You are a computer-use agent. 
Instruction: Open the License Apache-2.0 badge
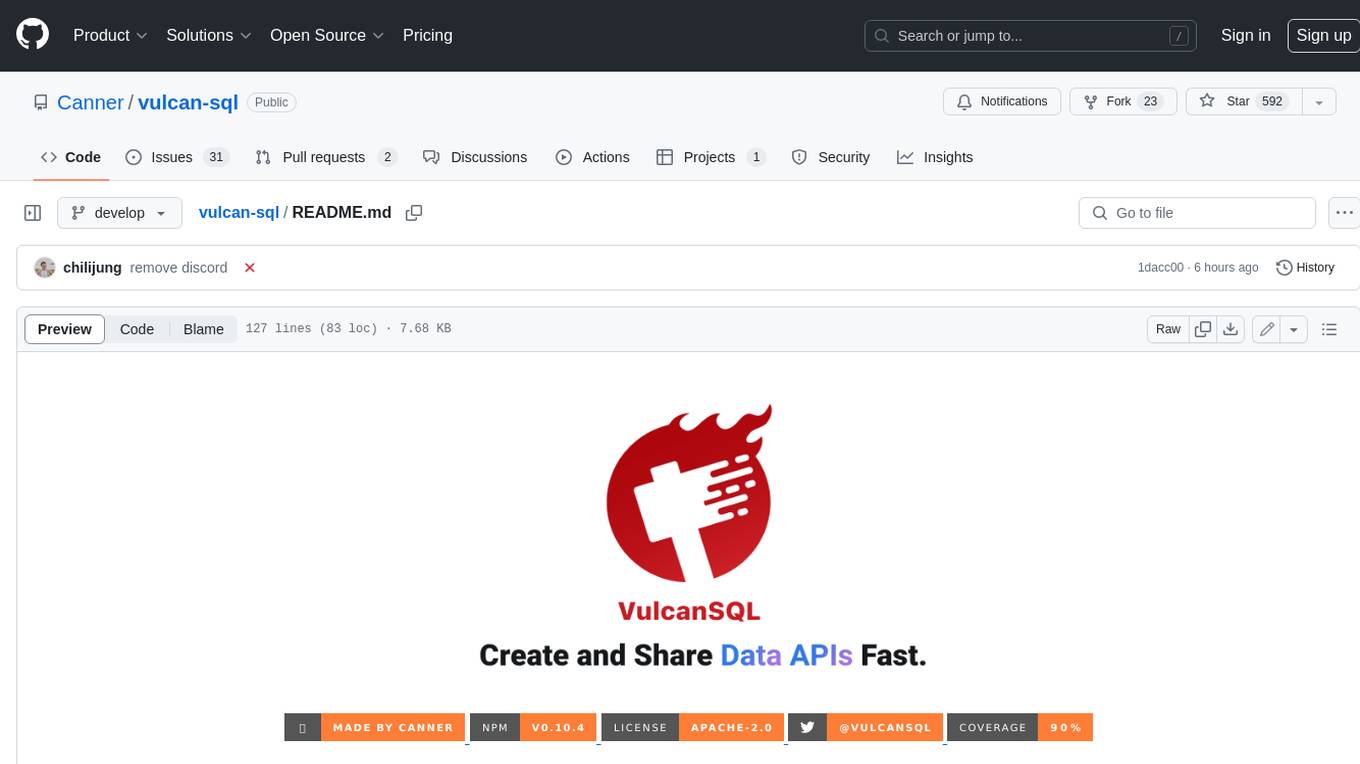[x=693, y=727]
